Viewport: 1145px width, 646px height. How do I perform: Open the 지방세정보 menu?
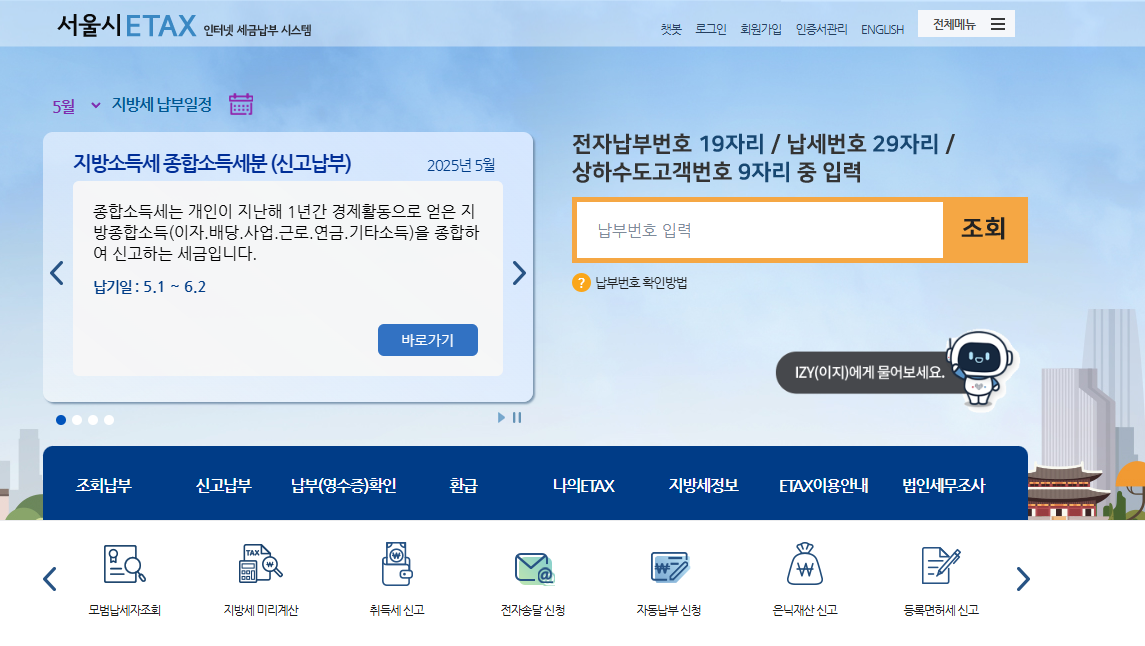(703, 485)
